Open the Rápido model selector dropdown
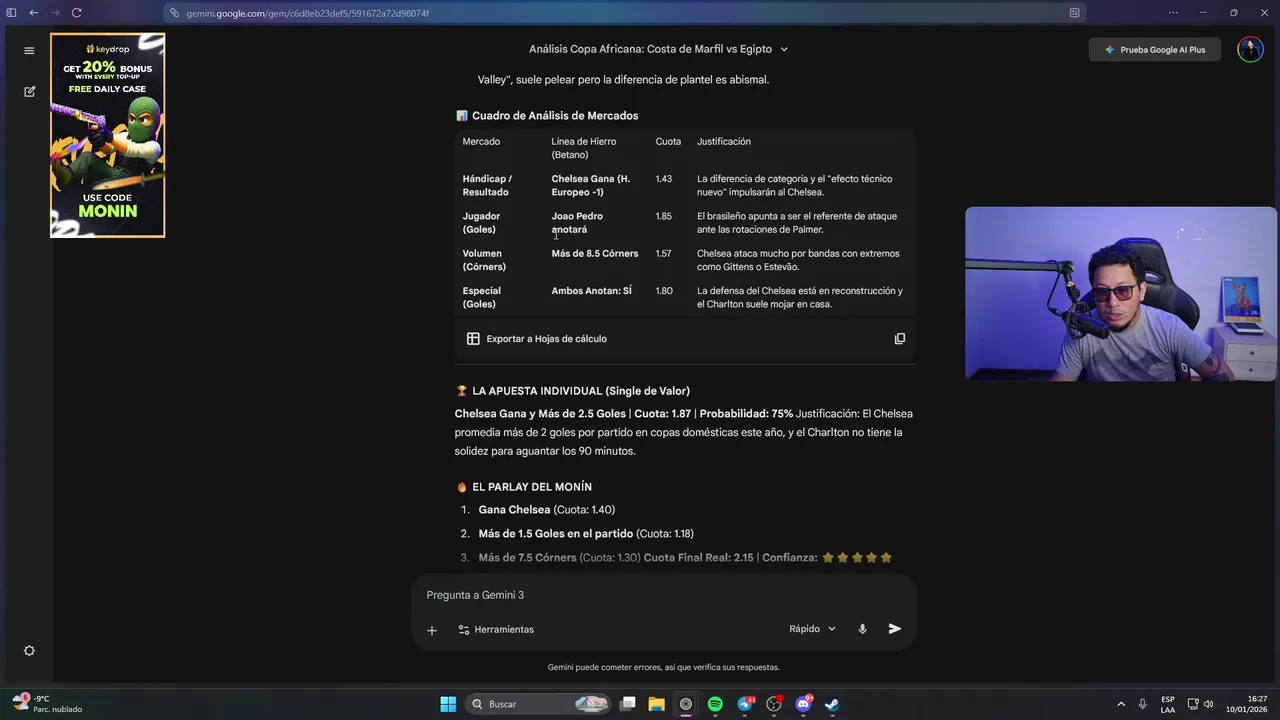This screenshot has width=1280, height=720. pos(812,629)
